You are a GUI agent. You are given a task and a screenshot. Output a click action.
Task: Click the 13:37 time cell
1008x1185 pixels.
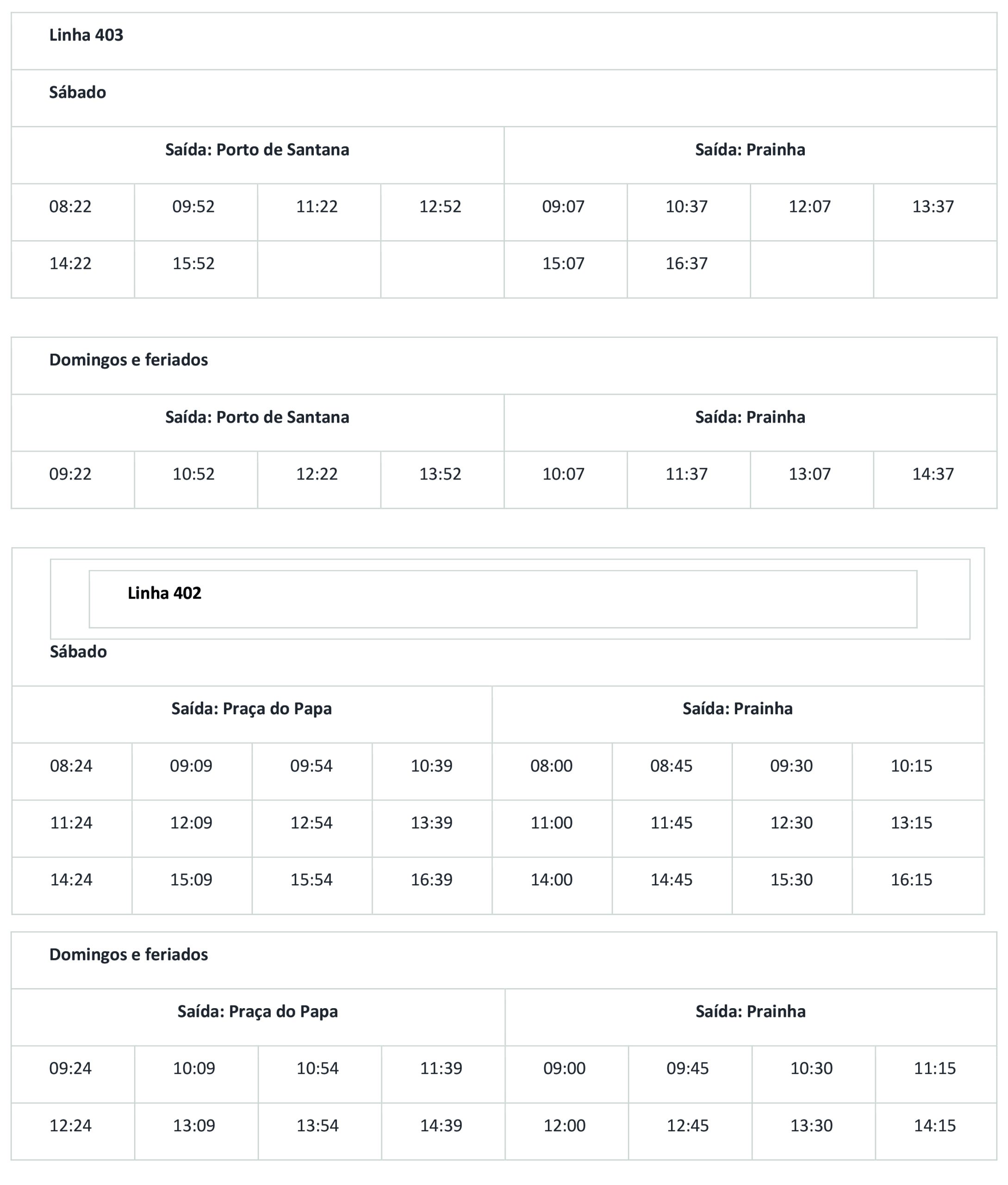933,206
